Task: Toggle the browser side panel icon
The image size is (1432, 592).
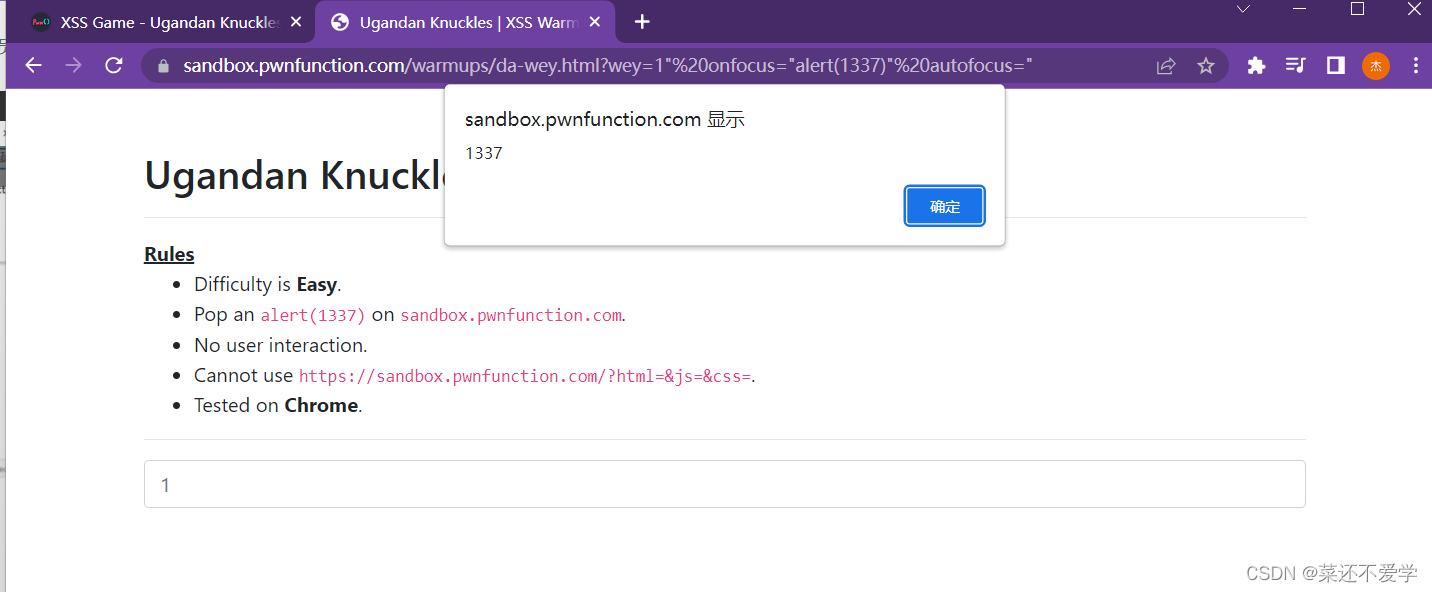Action: click(1335, 66)
